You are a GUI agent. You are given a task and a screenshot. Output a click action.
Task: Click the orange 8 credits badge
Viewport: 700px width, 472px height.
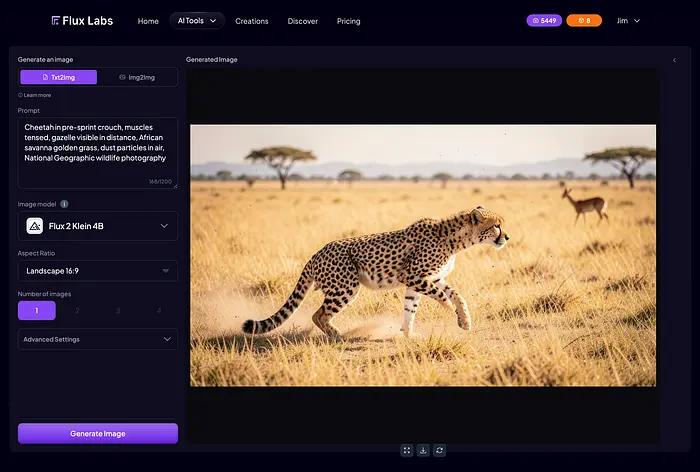click(583, 20)
